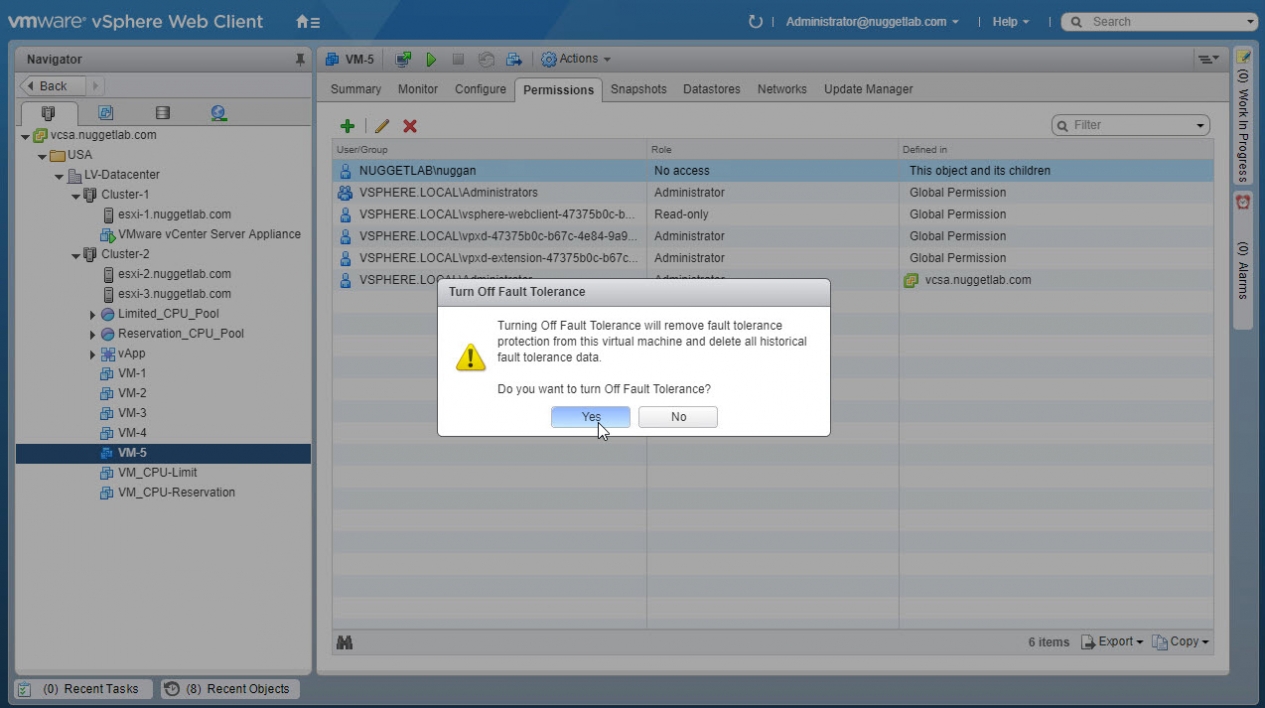The height and width of the screenshot is (708, 1265).
Task: Open the Administrator@nuggetlab.com user menu
Action: point(871,22)
